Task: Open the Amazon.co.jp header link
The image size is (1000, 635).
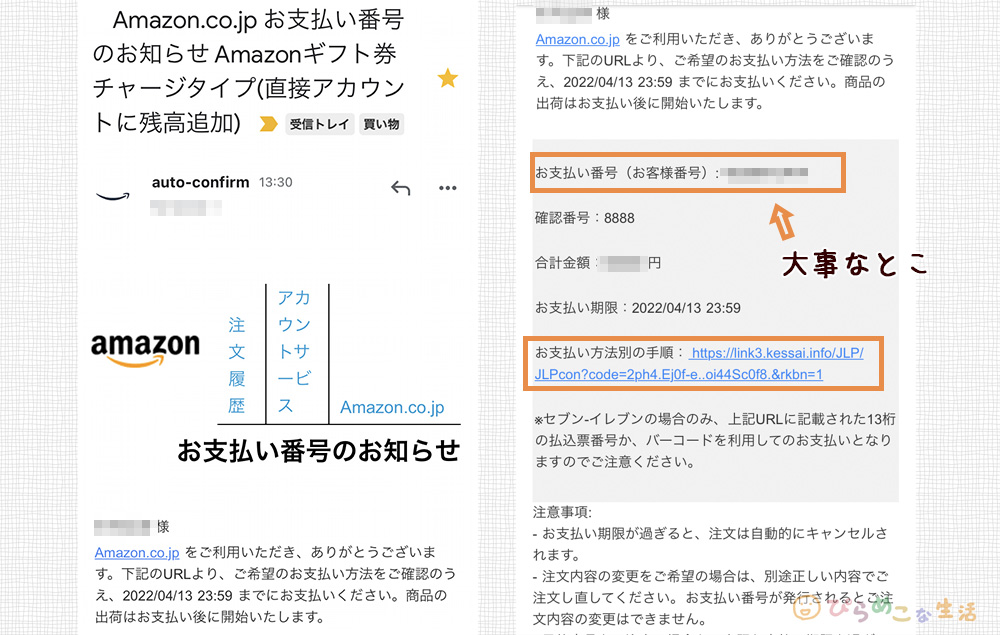Action: point(392,407)
